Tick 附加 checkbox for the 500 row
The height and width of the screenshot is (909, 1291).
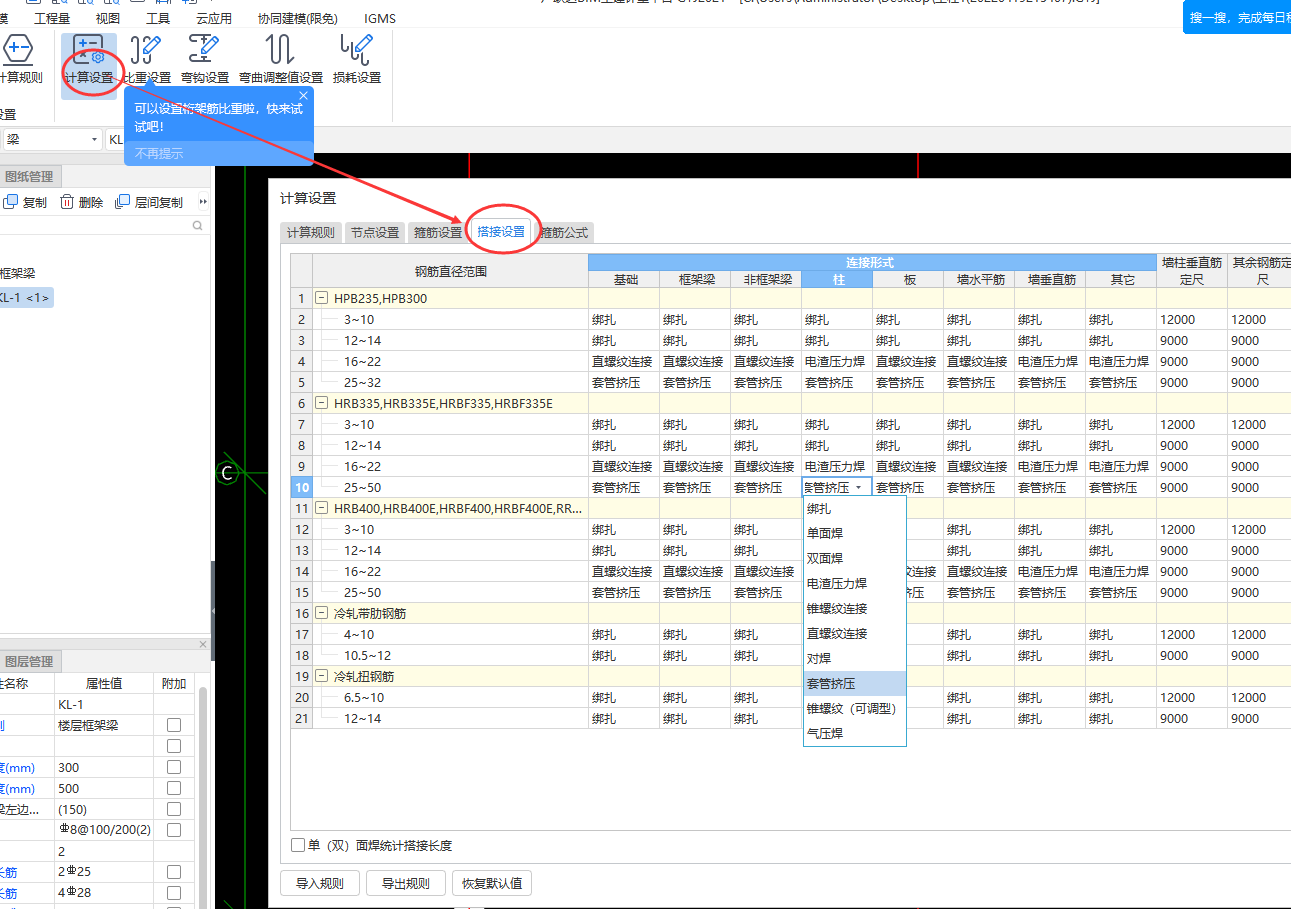point(174,788)
